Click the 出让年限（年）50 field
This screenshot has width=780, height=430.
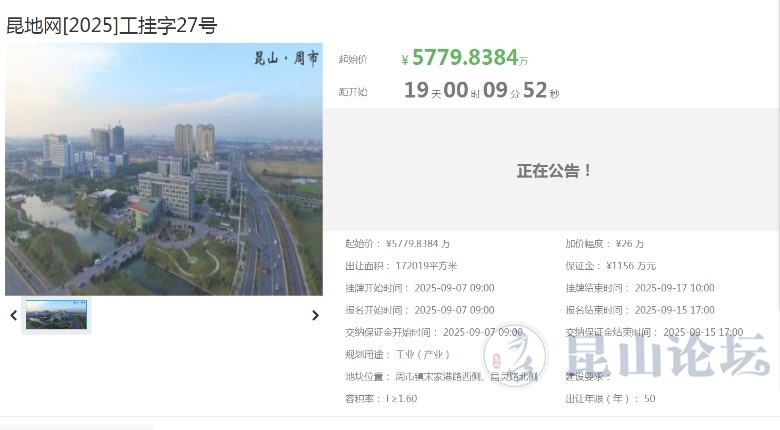pos(610,399)
